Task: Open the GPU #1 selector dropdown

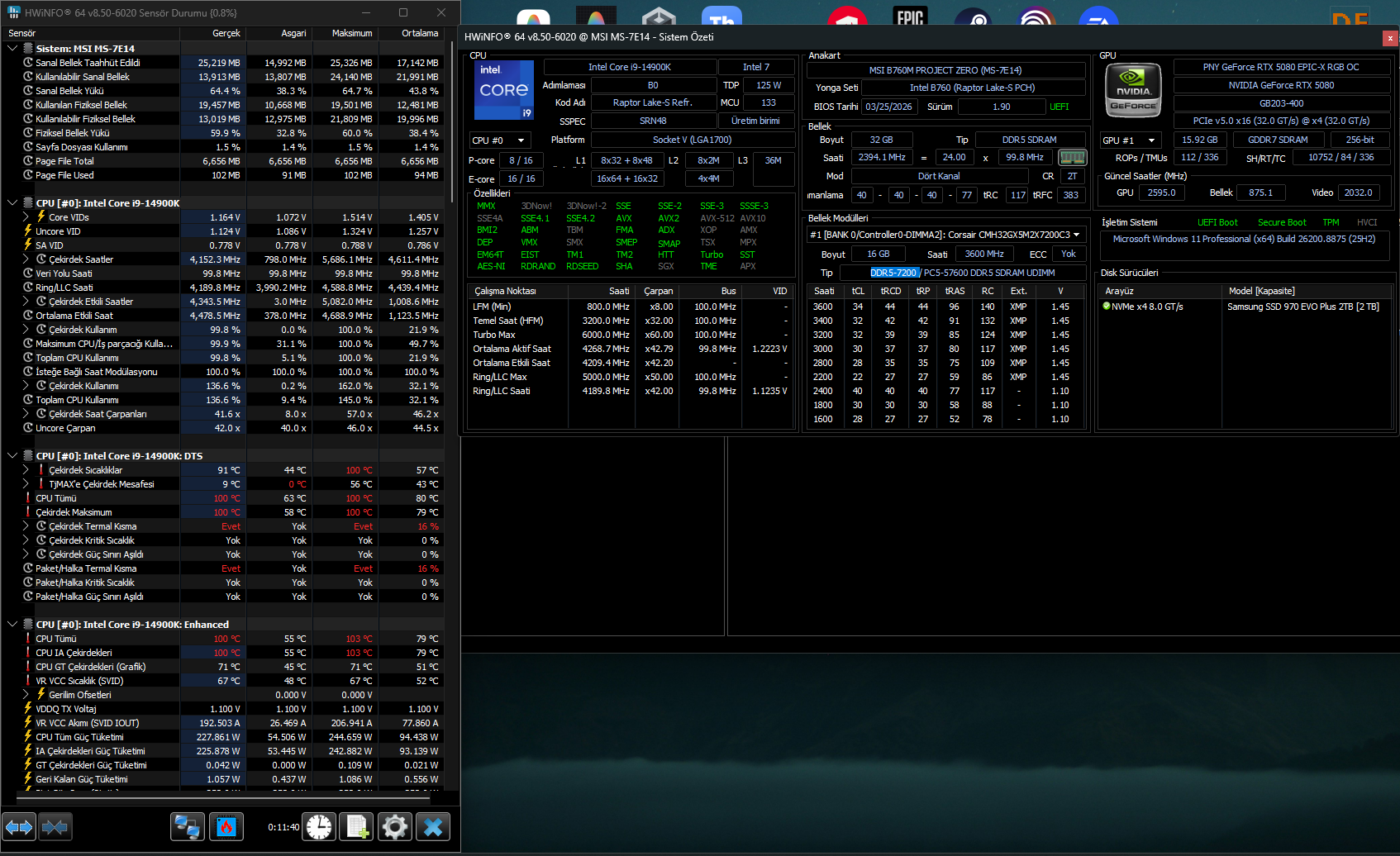Action: [1131, 140]
